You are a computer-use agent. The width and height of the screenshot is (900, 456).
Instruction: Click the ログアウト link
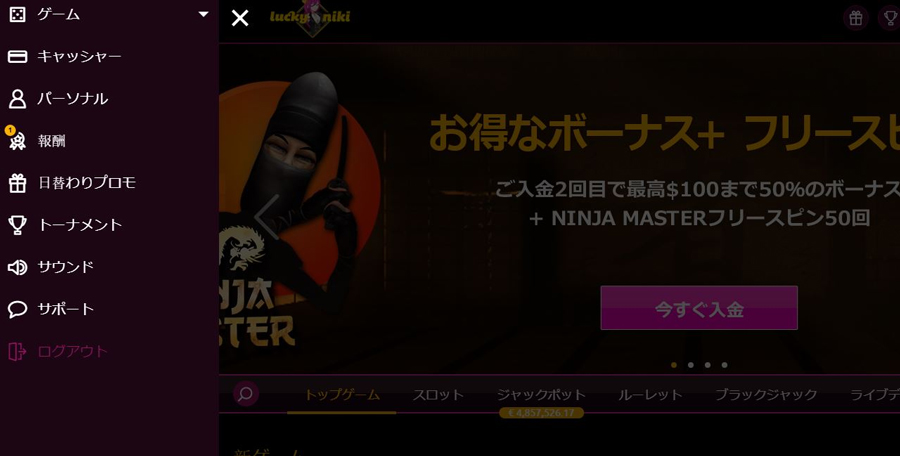click(x=72, y=351)
